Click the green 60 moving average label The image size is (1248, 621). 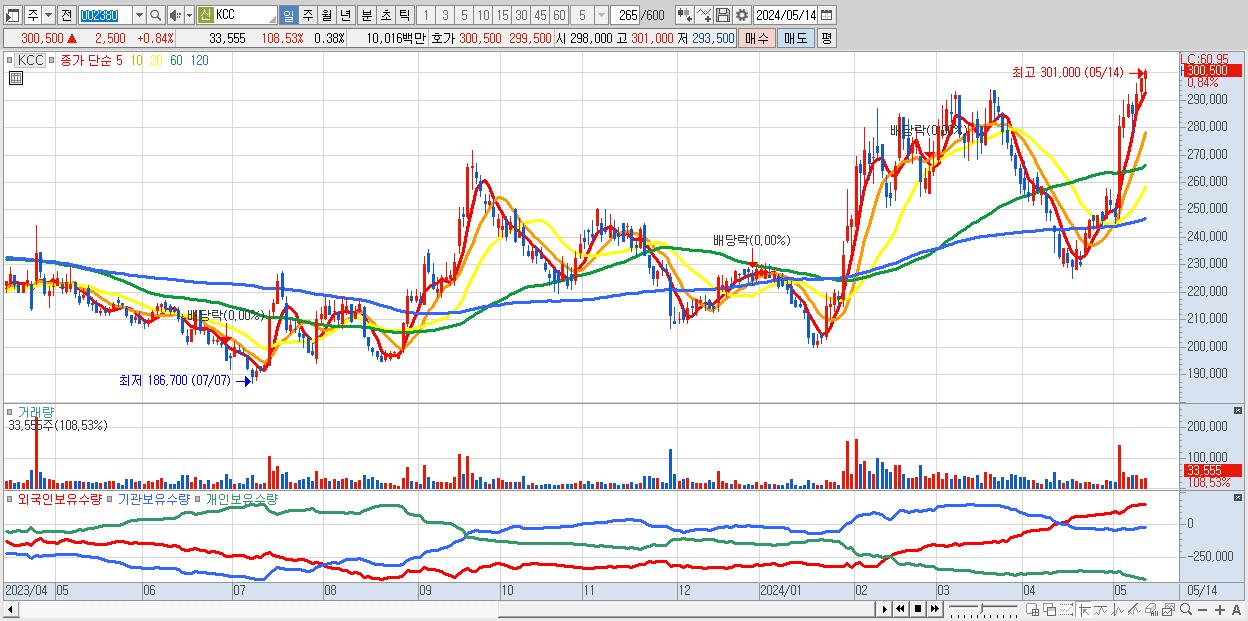[x=176, y=60]
